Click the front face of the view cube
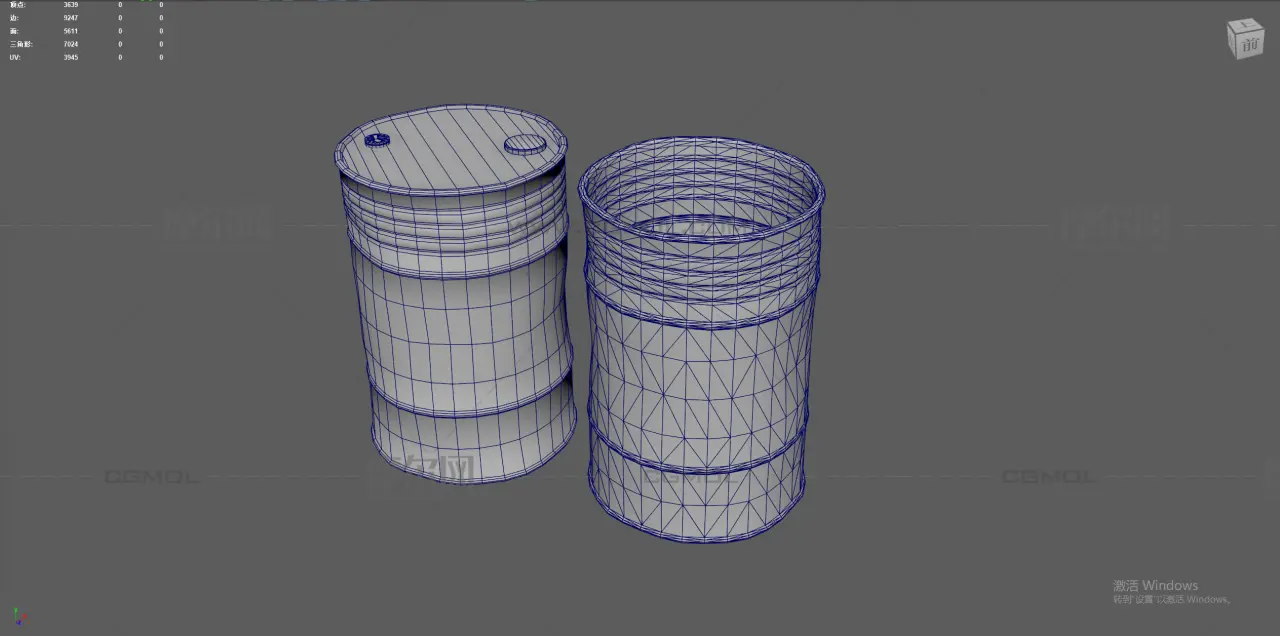Screen dimensions: 1280x636 point(1251,44)
